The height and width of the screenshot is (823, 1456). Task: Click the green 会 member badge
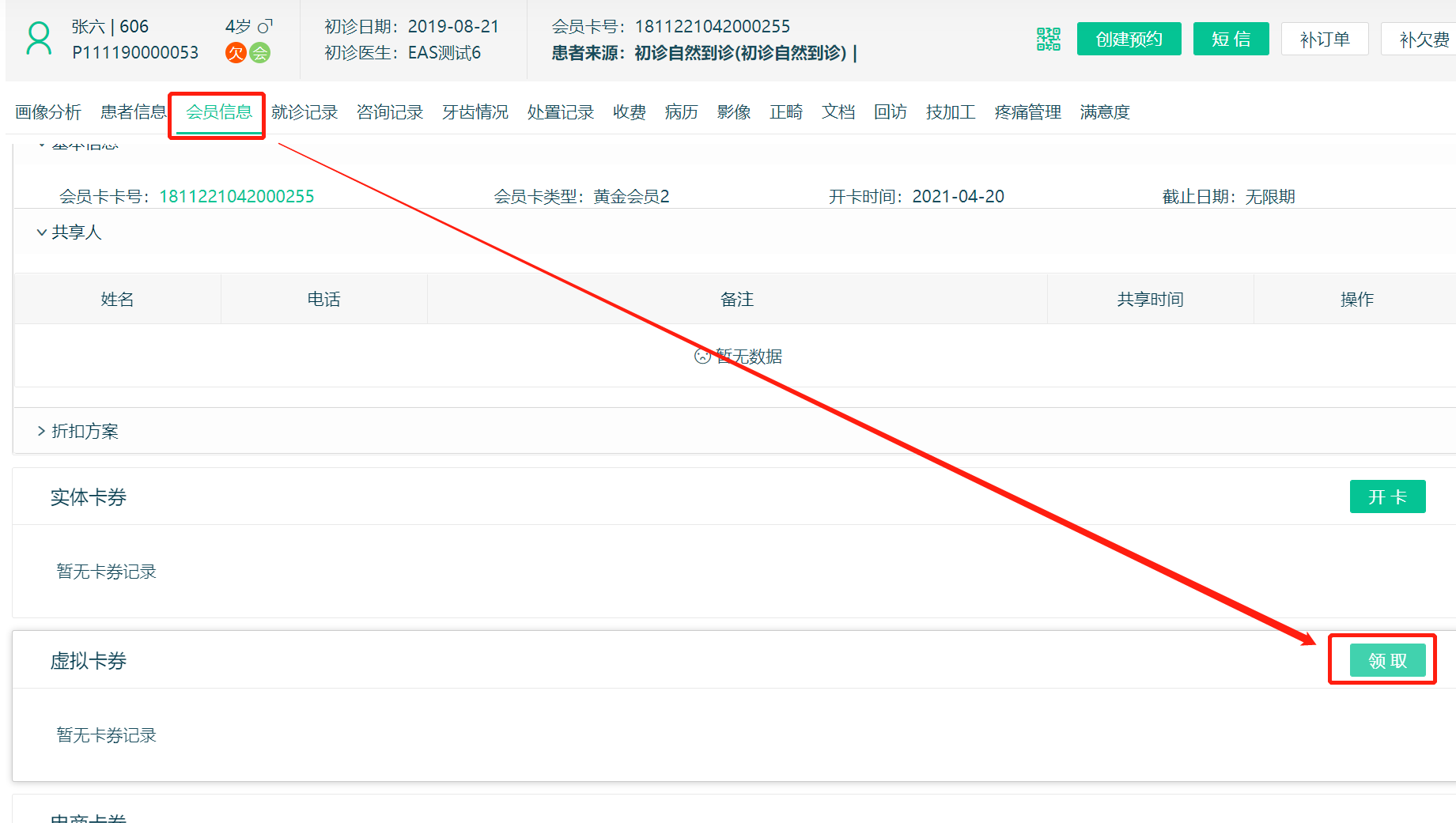[x=260, y=53]
